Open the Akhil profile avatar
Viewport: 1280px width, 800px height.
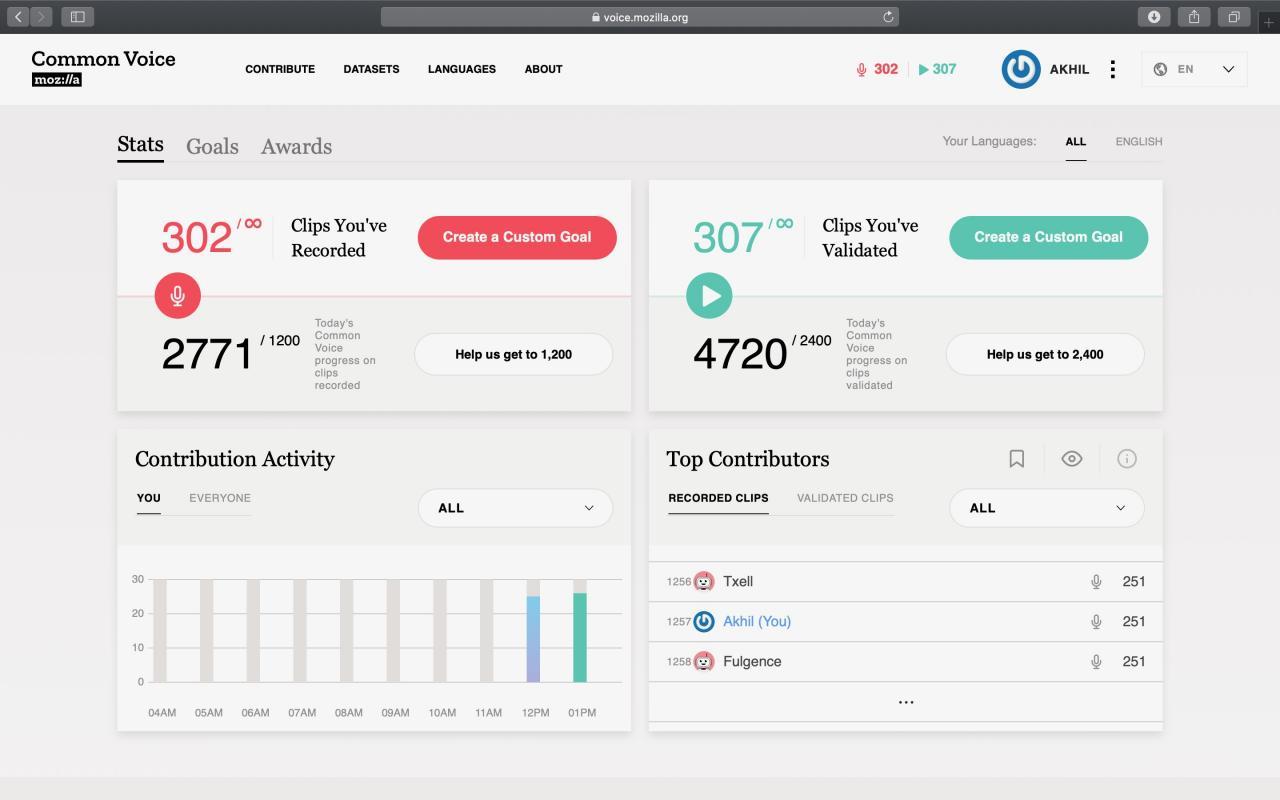pyautogui.click(x=1021, y=69)
